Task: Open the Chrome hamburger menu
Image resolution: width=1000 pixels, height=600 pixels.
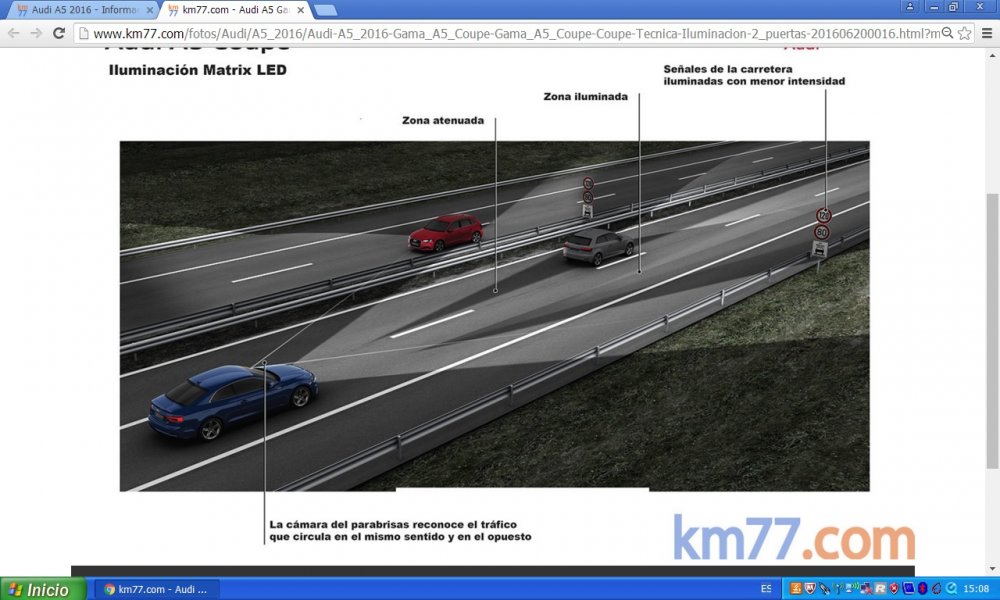Action: 987,33
